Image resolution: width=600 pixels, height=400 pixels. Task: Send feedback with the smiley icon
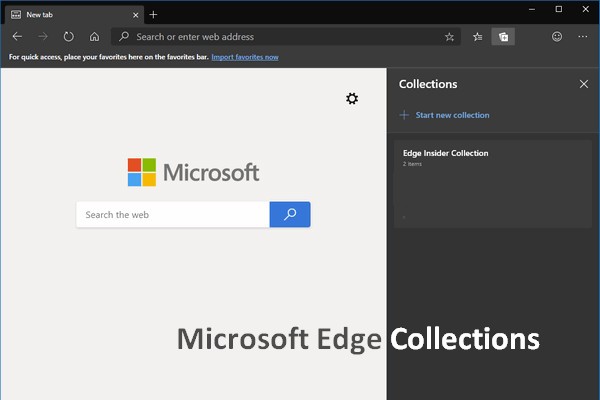(557, 37)
